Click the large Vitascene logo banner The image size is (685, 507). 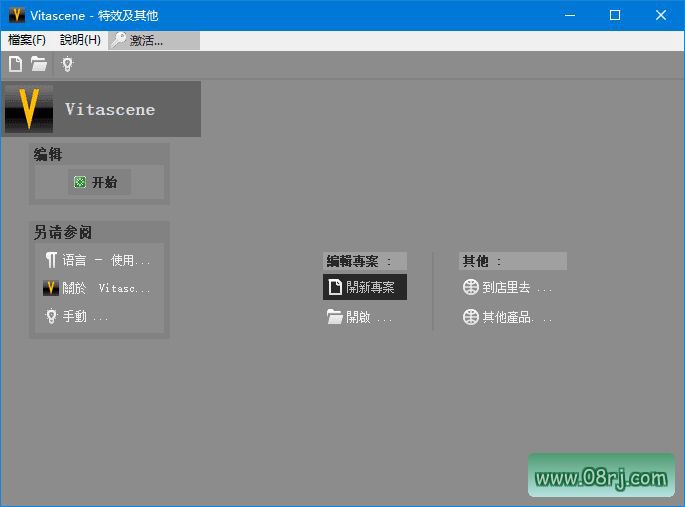pos(101,109)
